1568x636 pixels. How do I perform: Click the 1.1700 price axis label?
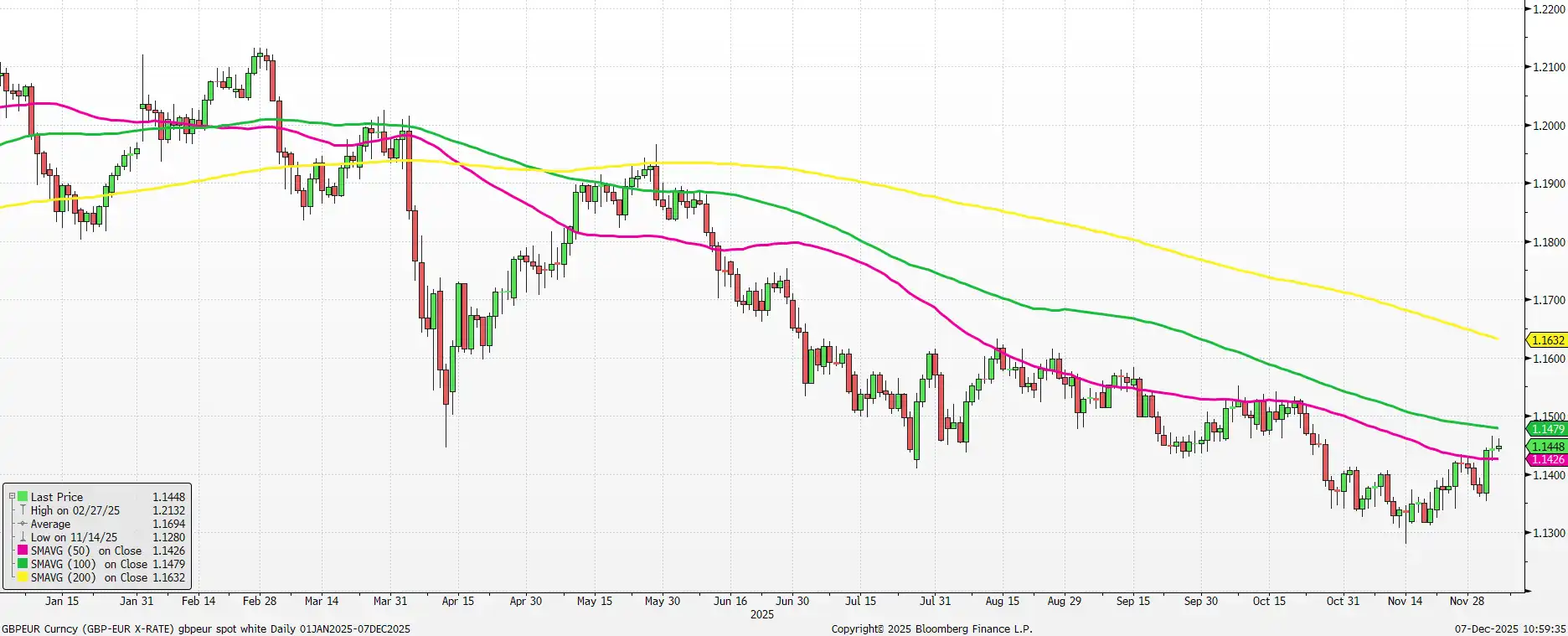[x=1549, y=300]
